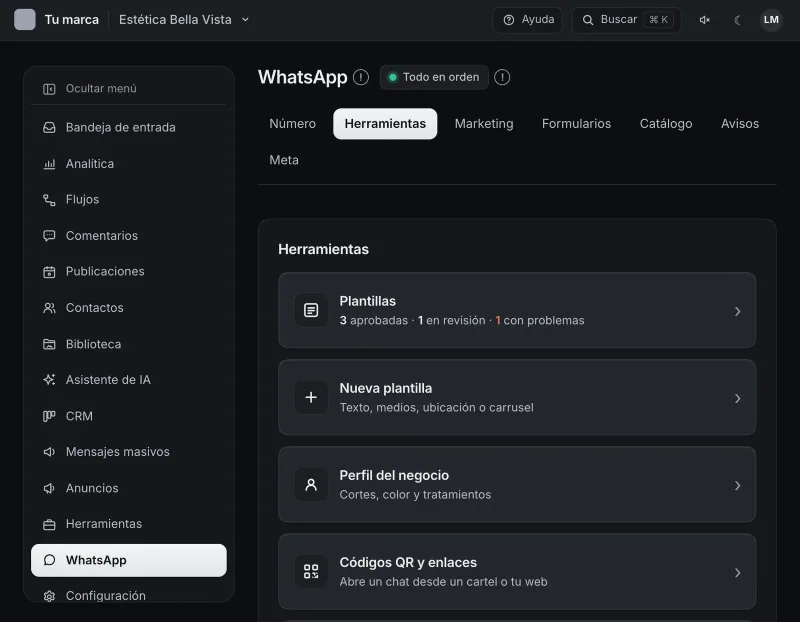Click the Todo en orden status badge

(x=434, y=77)
